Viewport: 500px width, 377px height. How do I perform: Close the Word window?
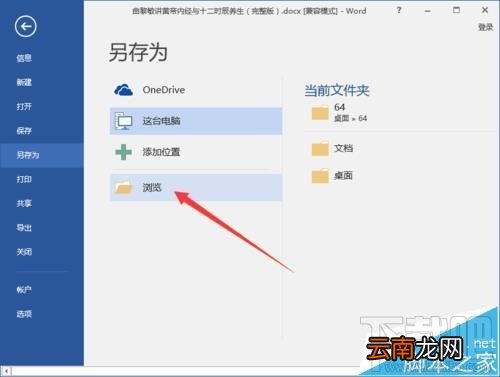[x=485, y=10]
